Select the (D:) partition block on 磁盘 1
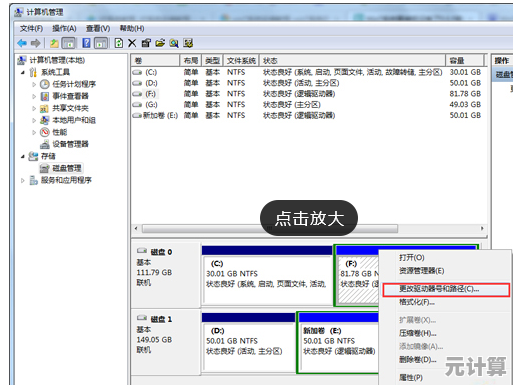The width and height of the screenshot is (513, 385). [x=248, y=343]
